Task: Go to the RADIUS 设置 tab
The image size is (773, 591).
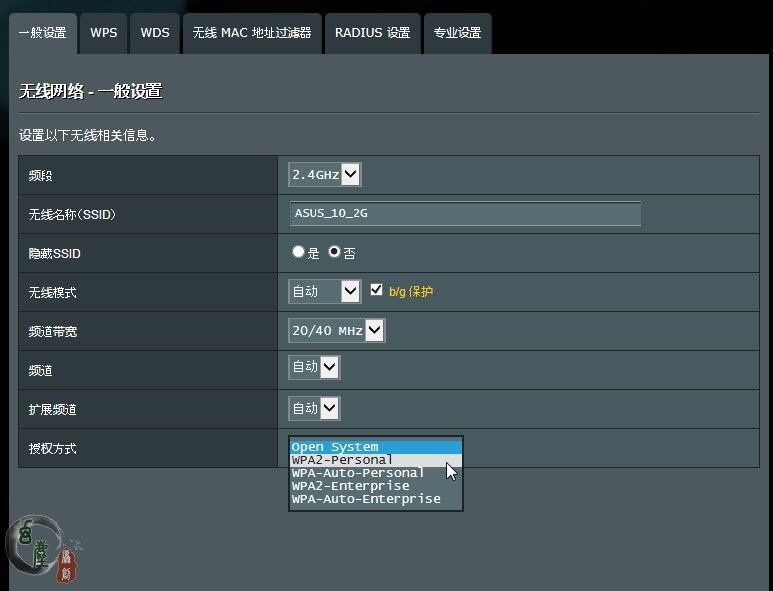Action: click(372, 33)
